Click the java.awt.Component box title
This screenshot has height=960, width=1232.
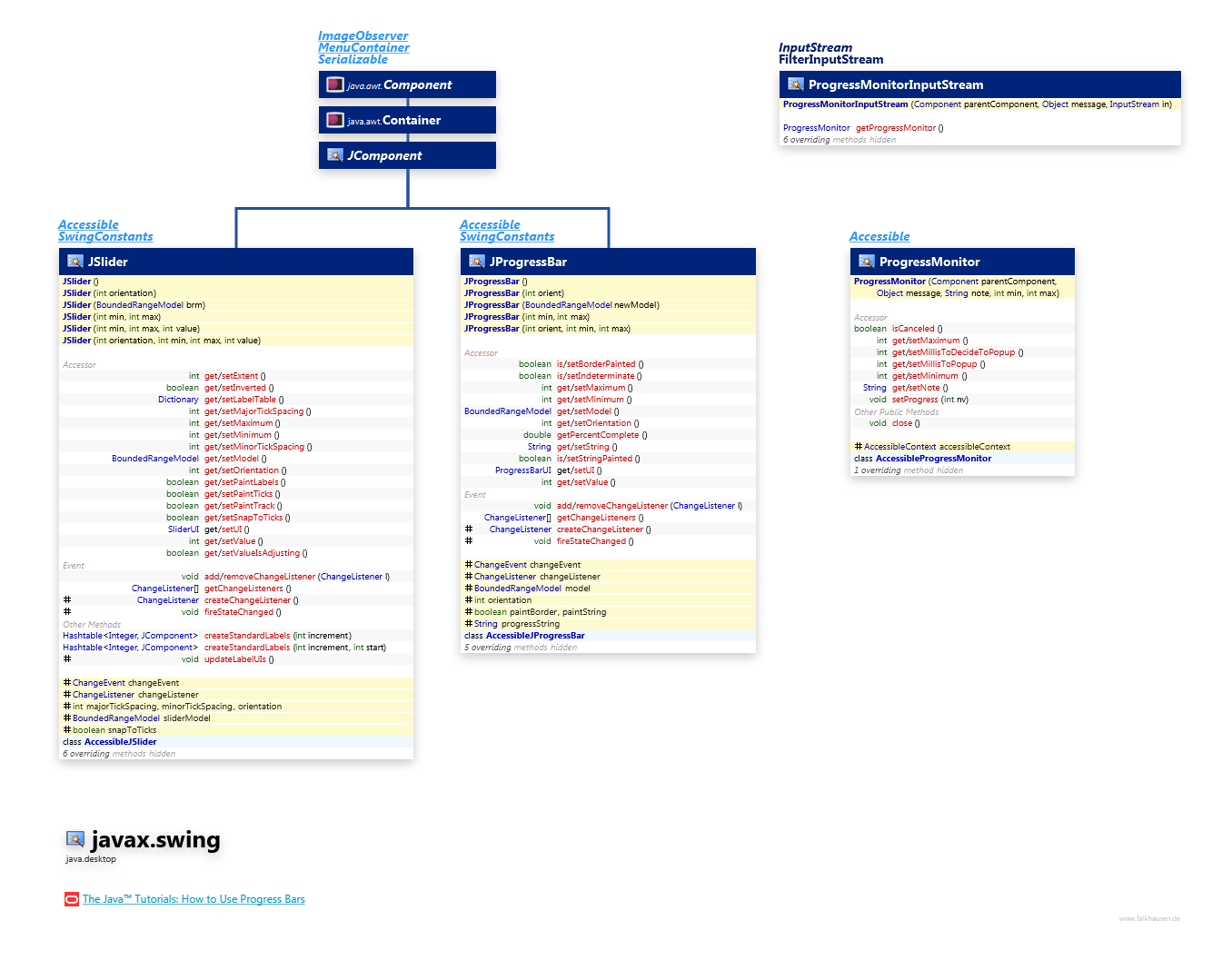click(x=400, y=84)
